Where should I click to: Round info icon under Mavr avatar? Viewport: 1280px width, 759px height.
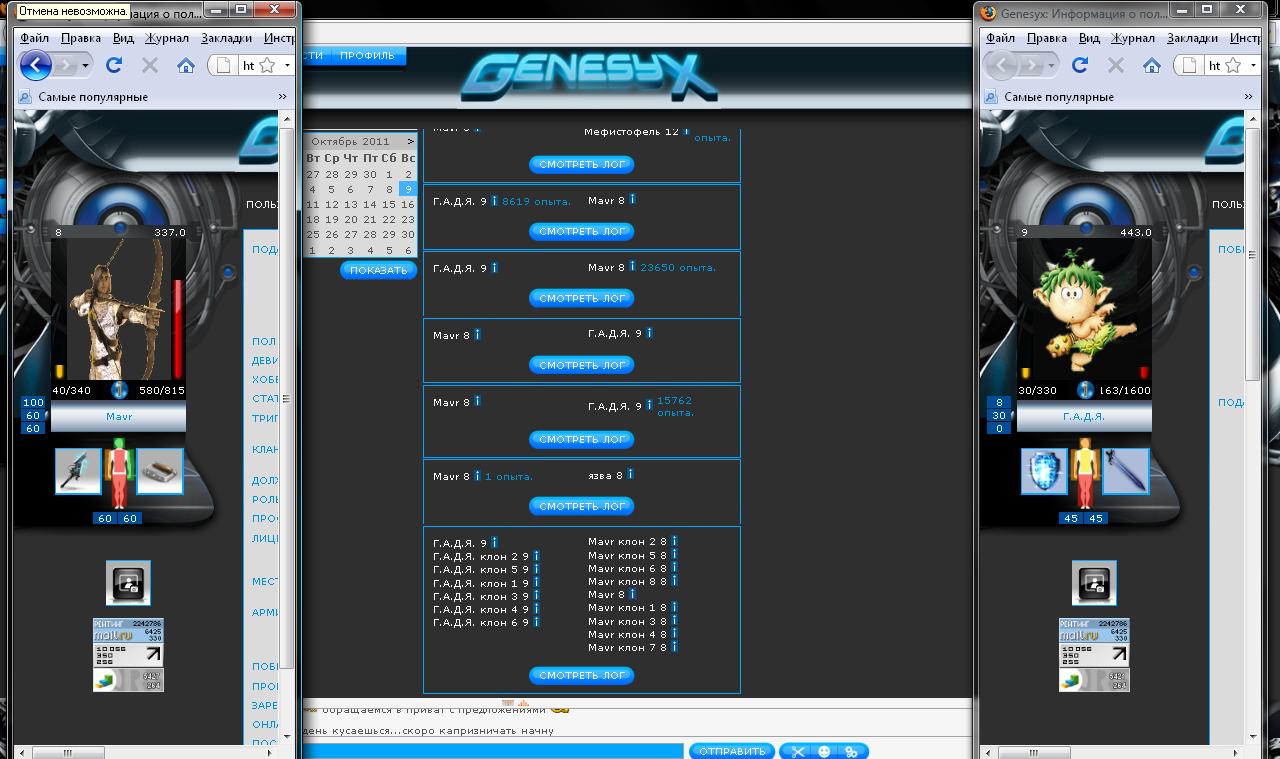click(x=119, y=390)
